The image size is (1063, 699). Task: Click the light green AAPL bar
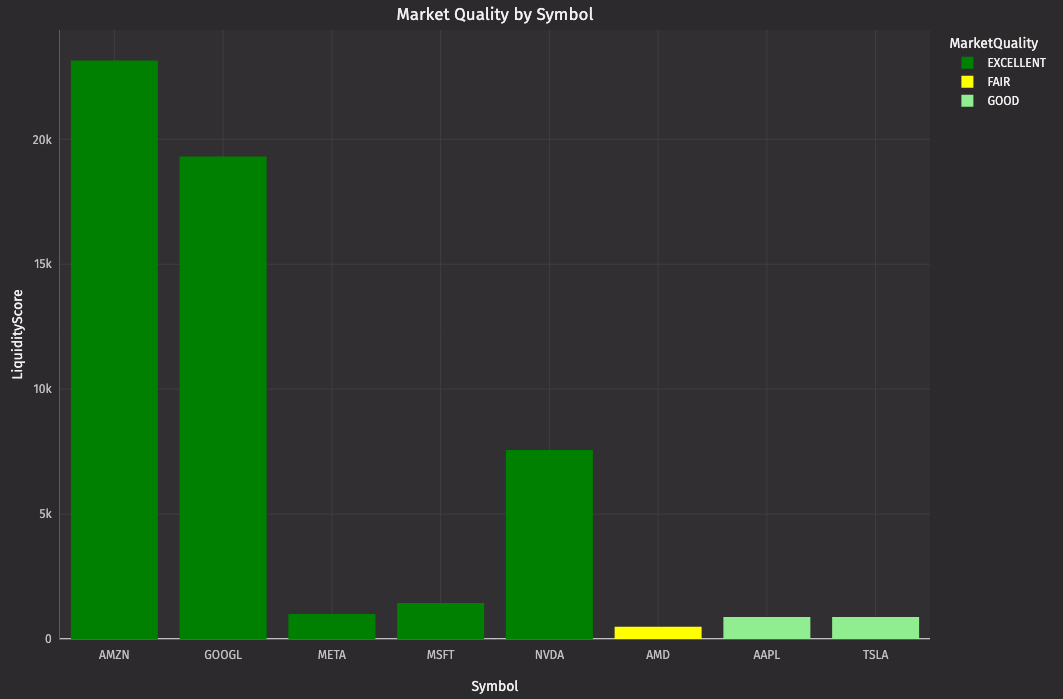767,627
